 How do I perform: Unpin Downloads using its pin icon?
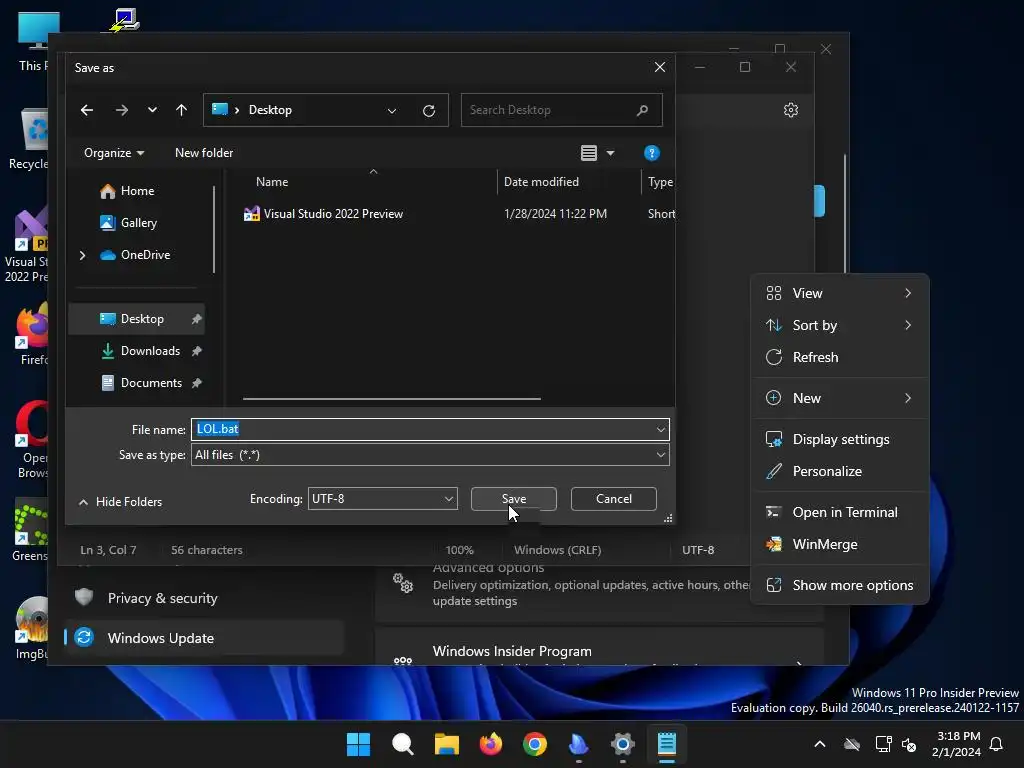196,351
